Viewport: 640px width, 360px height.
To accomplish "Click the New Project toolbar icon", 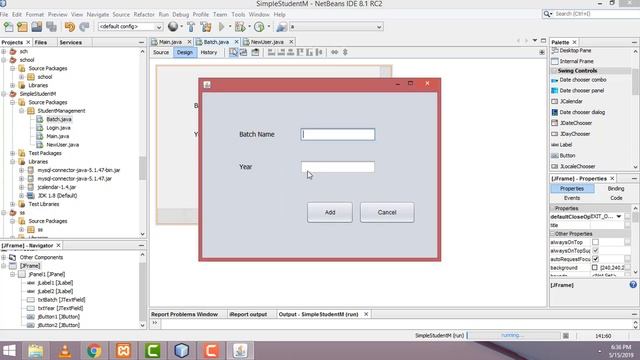I will point(22,27).
